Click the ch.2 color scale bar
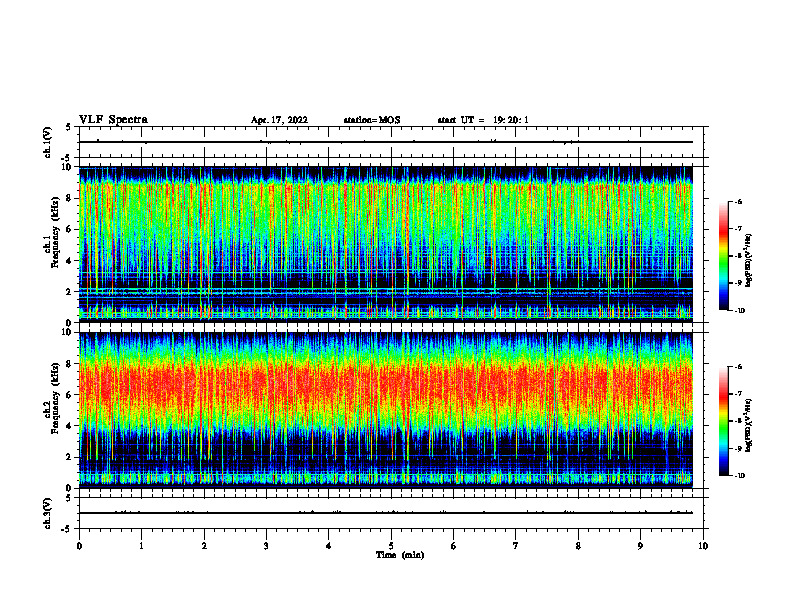This screenshot has width=792, height=612. (724, 421)
